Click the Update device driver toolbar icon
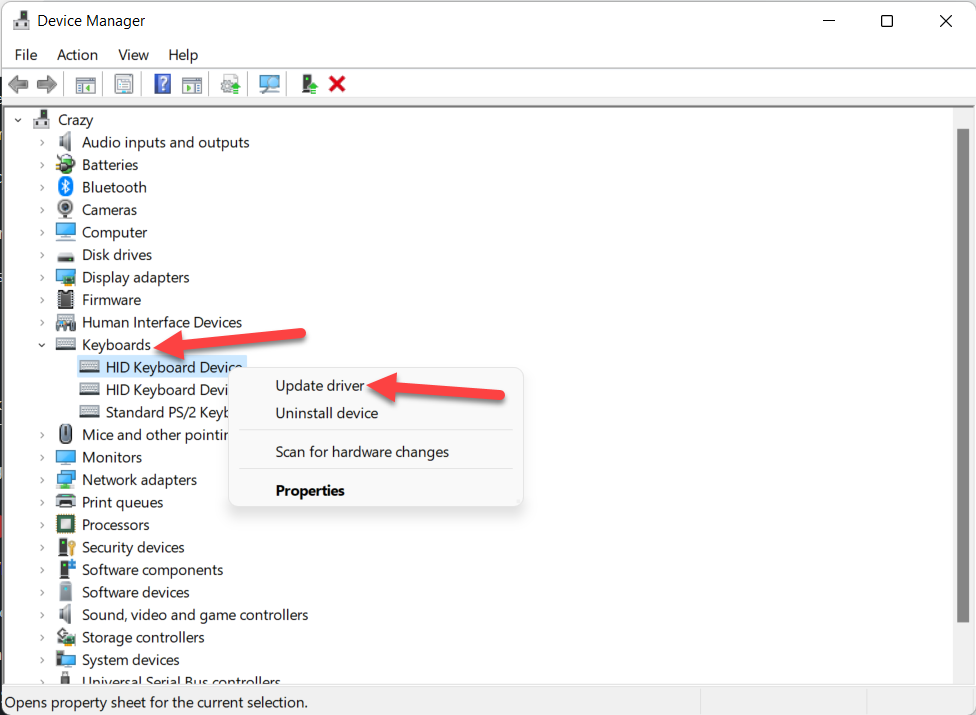Image resolution: width=976 pixels, height=715 pixels. (231, 84)
